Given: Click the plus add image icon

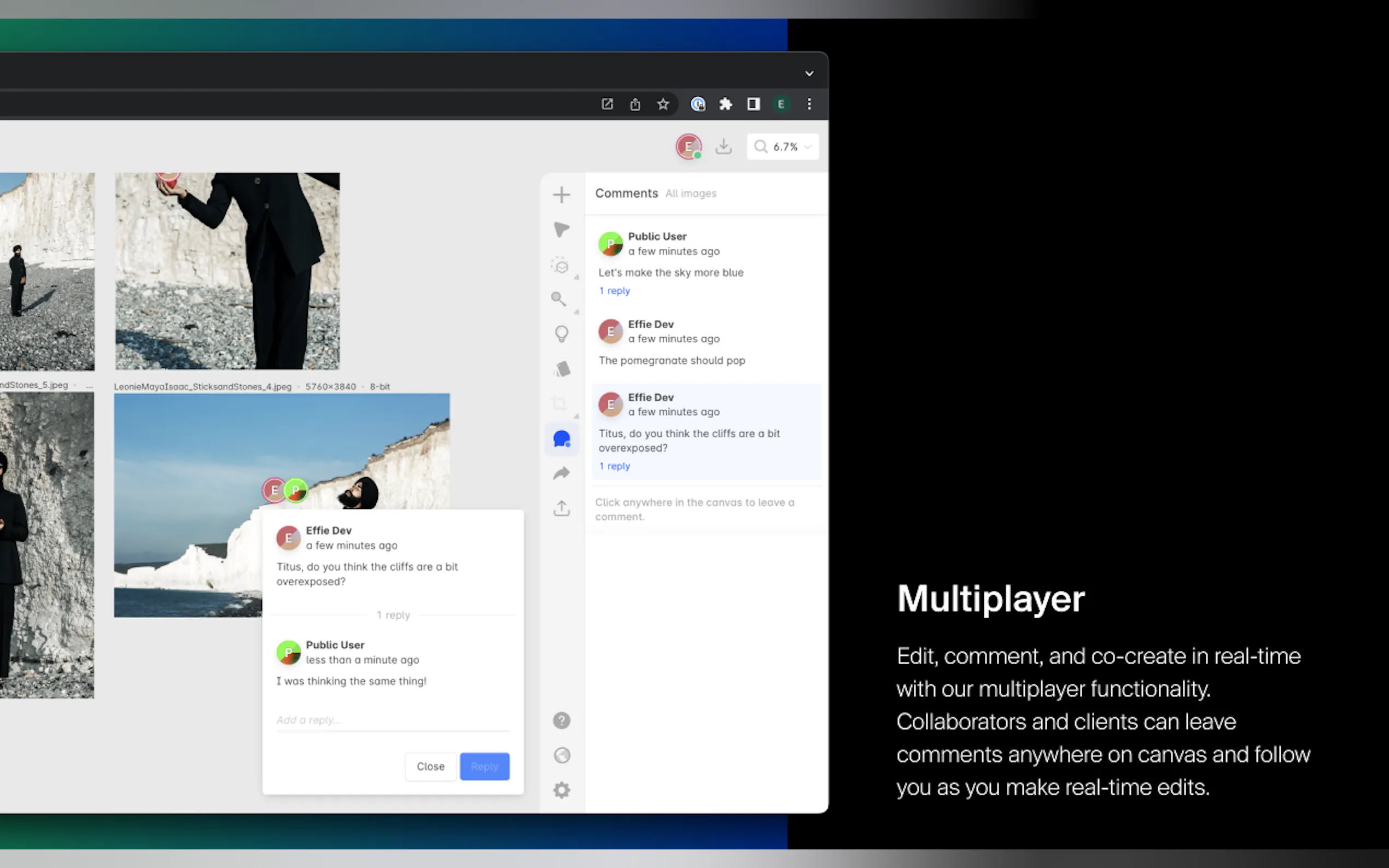Looking at the screenshot, I should click(x=561, y=195).
